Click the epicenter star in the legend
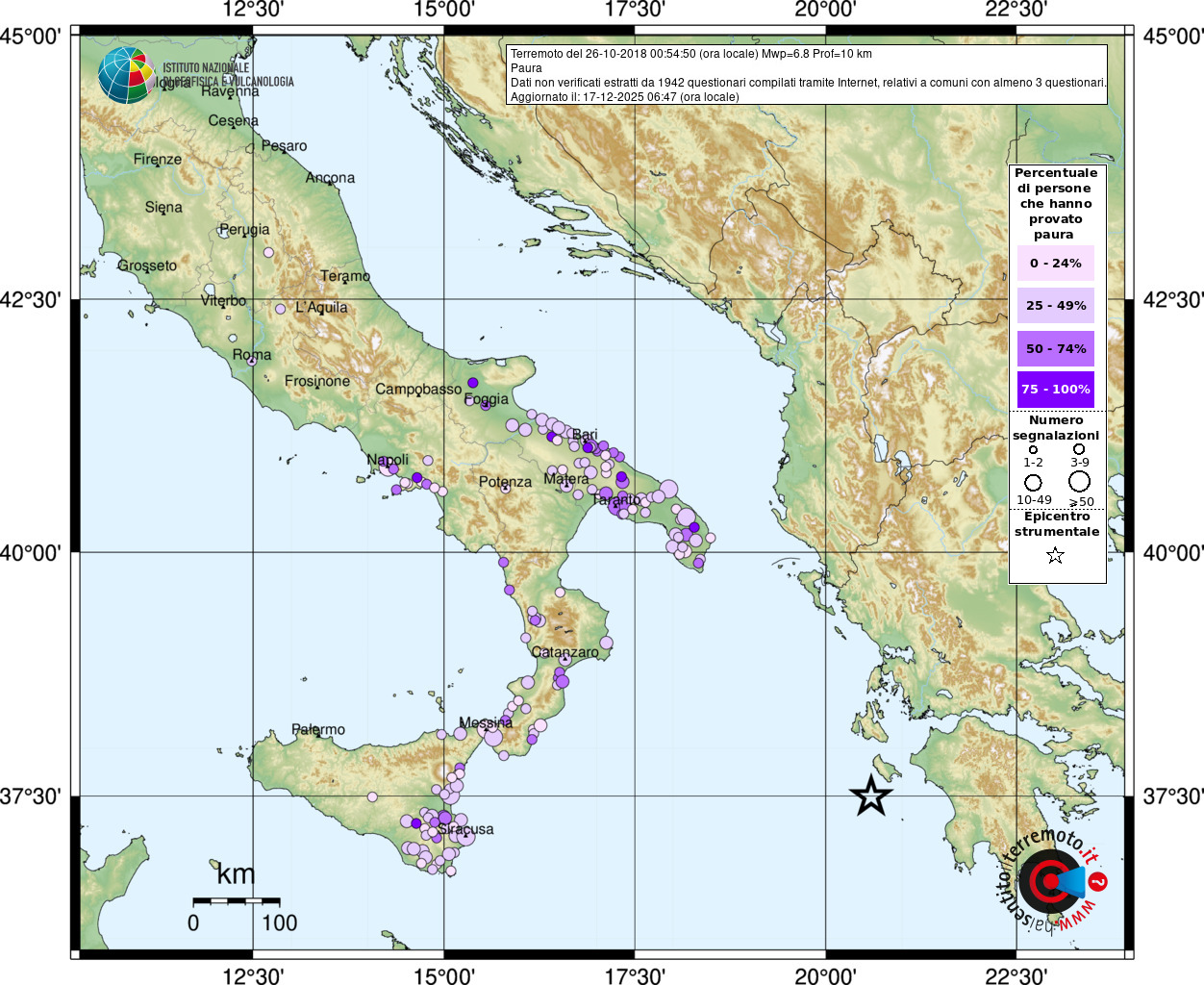Viewport: 1204px width, 985px height. (x=1055, y=555)
